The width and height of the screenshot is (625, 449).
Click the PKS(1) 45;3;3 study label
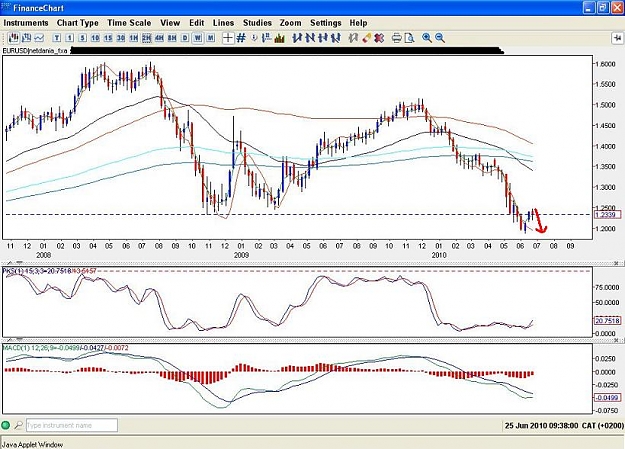[x=50, y=271]
